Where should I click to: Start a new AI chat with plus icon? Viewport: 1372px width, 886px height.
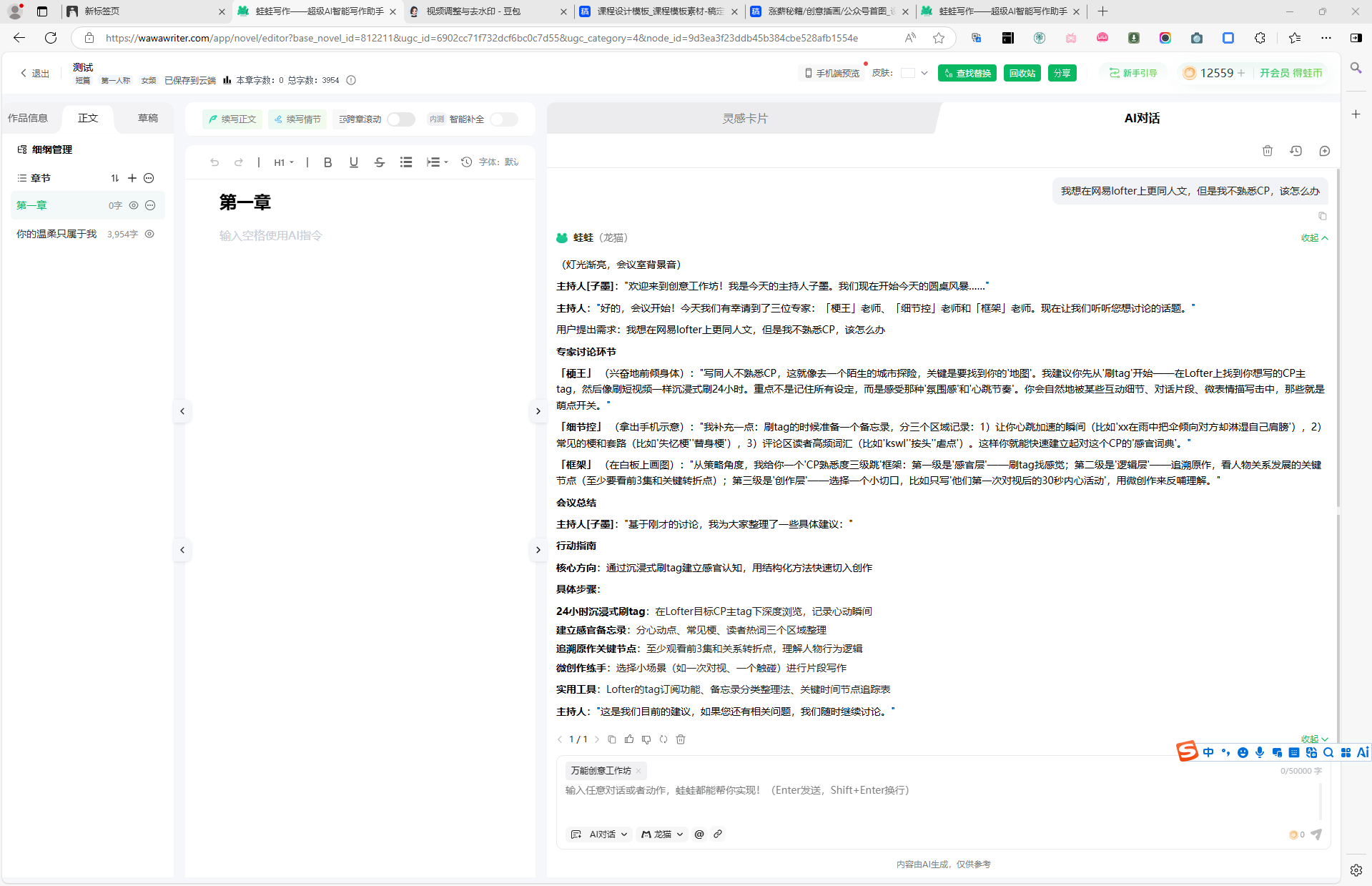coord(1325,151)
